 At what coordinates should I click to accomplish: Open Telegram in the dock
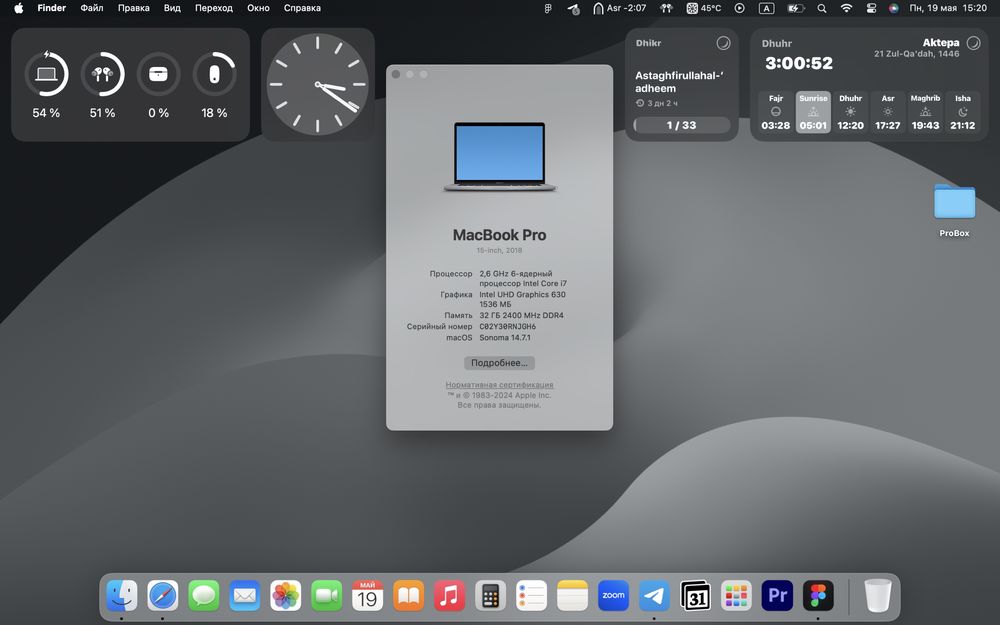pyautogui.click(x=654, y=596)
